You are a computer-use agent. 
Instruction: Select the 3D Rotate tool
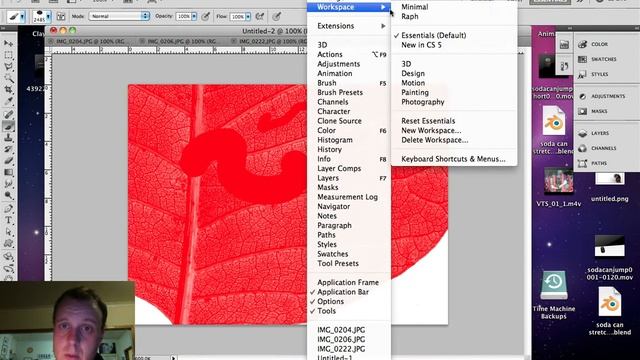click(8, 257)
